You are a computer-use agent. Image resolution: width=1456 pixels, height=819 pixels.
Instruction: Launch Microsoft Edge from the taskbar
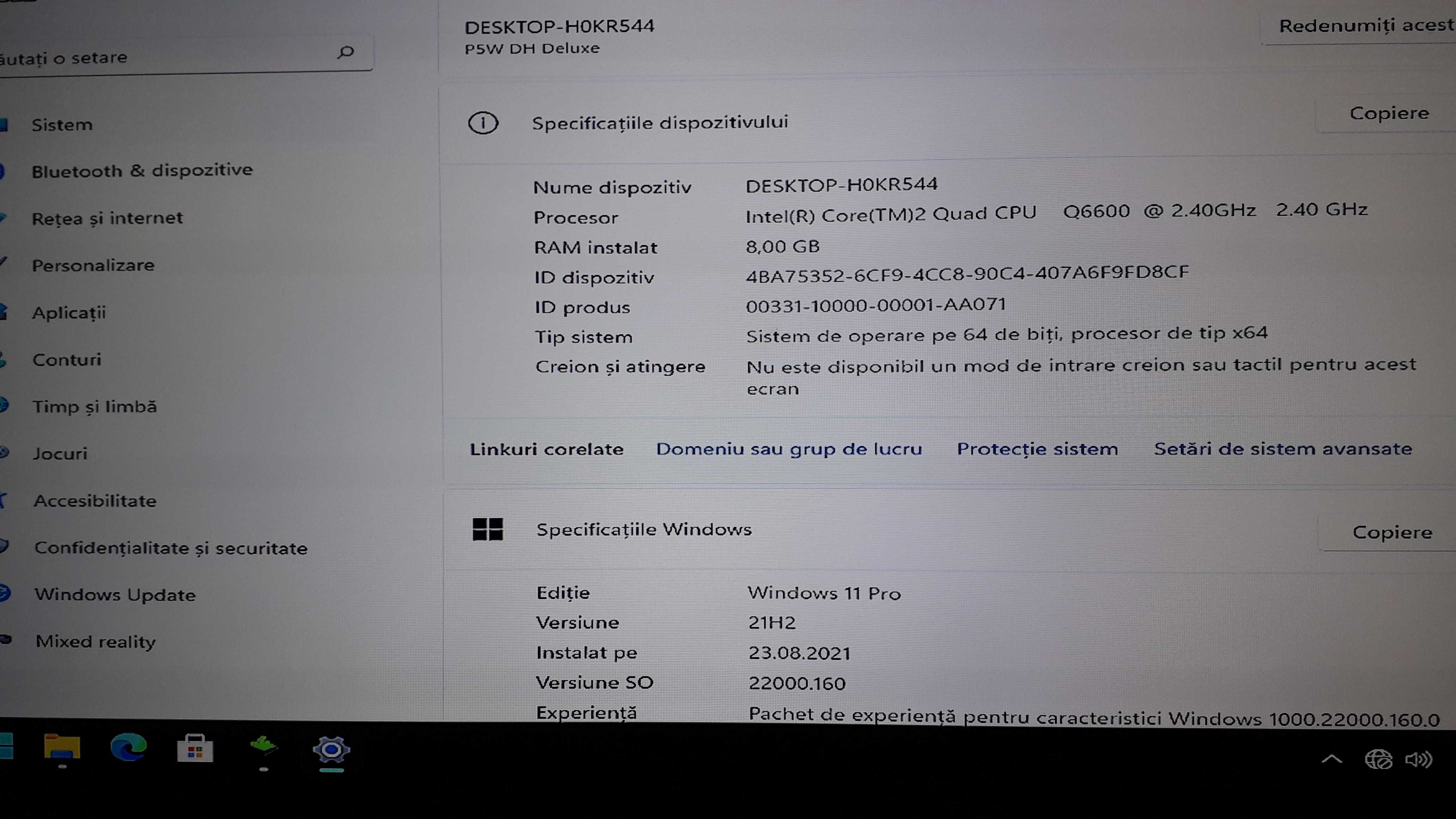click(x=129, y=747)
